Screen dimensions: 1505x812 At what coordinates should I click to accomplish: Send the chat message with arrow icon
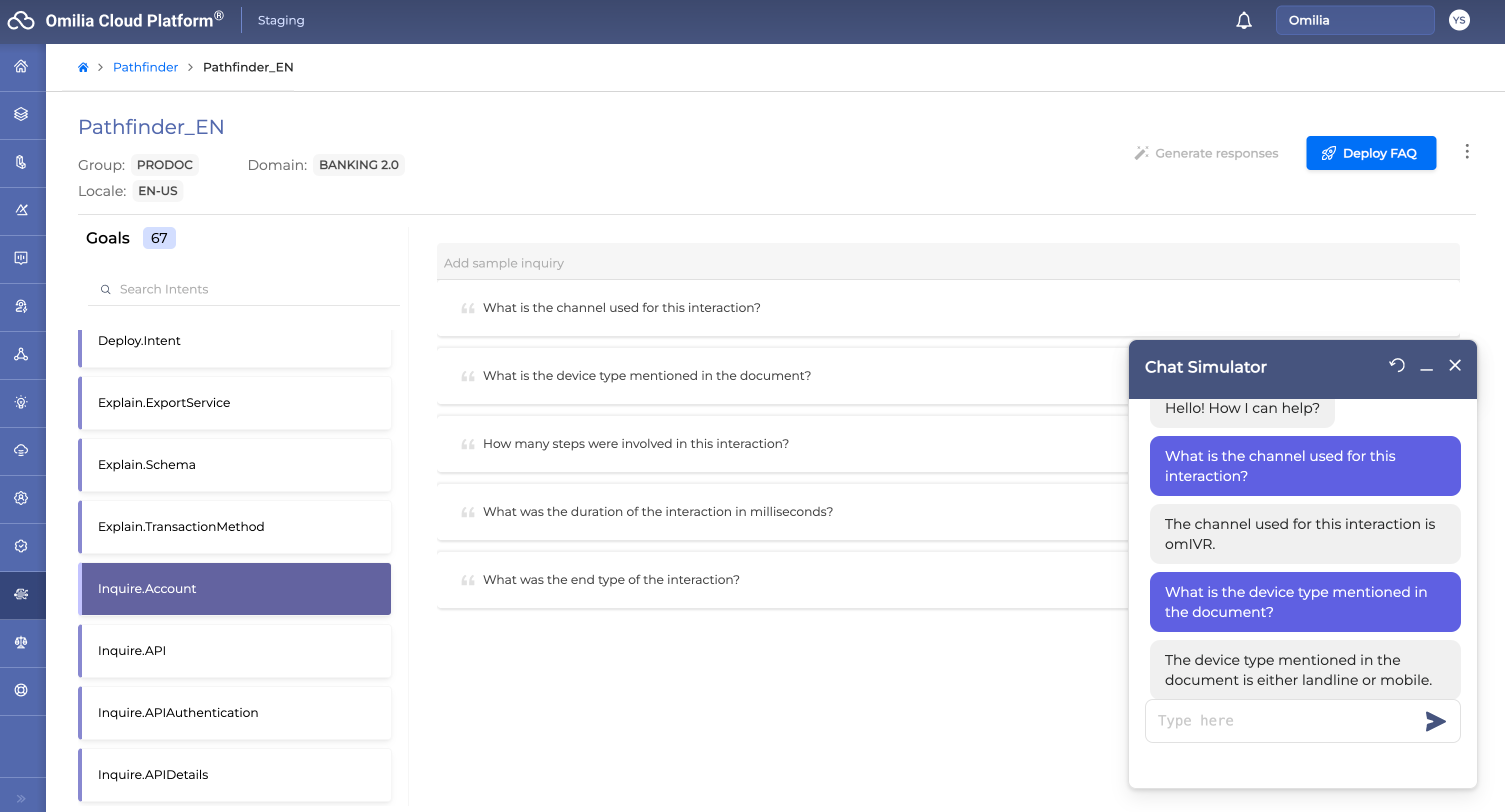coord(1435,721)
